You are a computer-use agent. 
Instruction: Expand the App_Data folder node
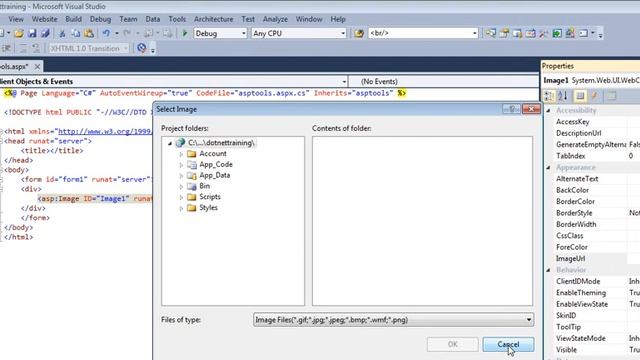pos(181,176)
